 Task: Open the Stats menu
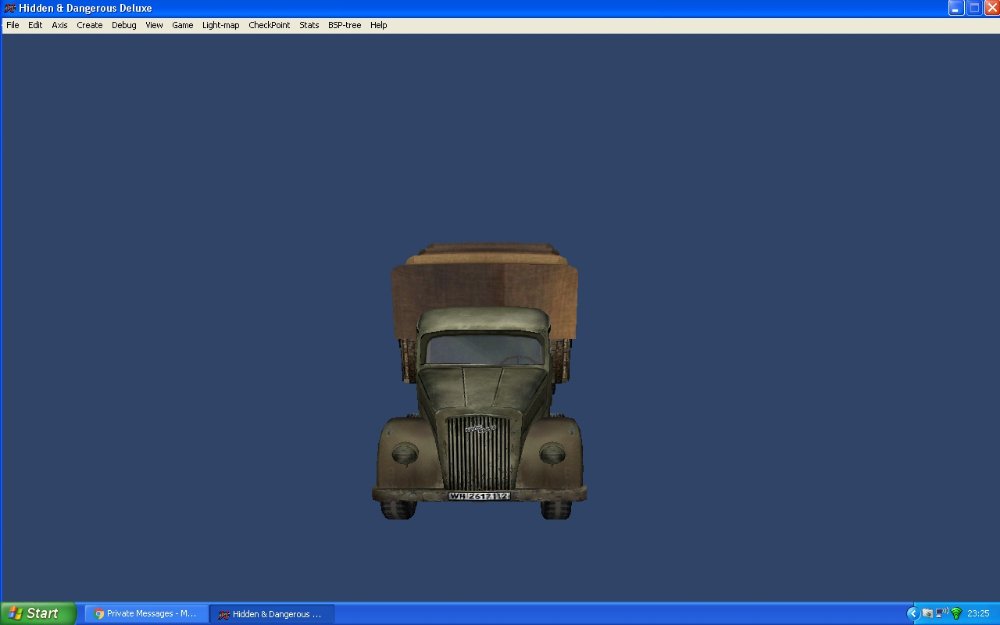309,25
